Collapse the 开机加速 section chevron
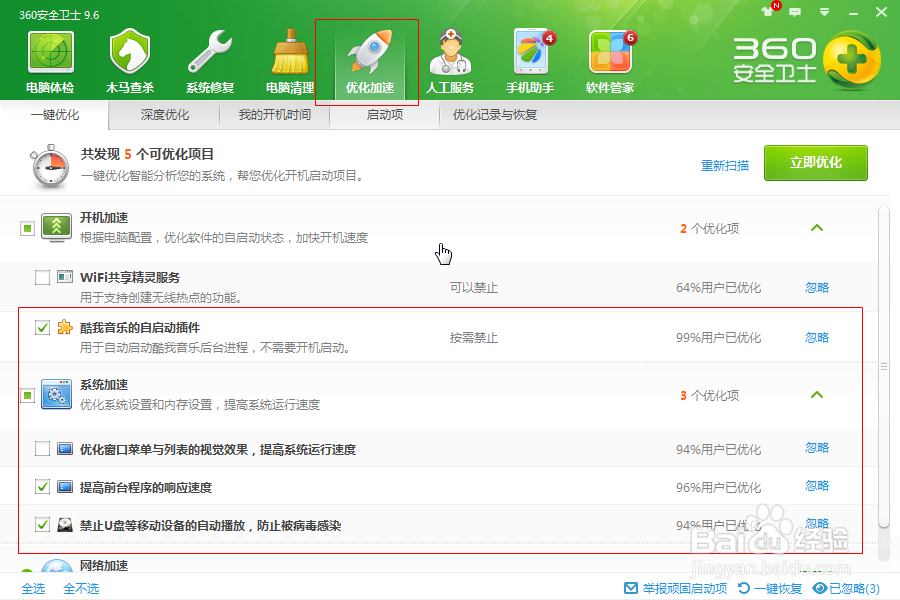 click(x=817, y=228)
